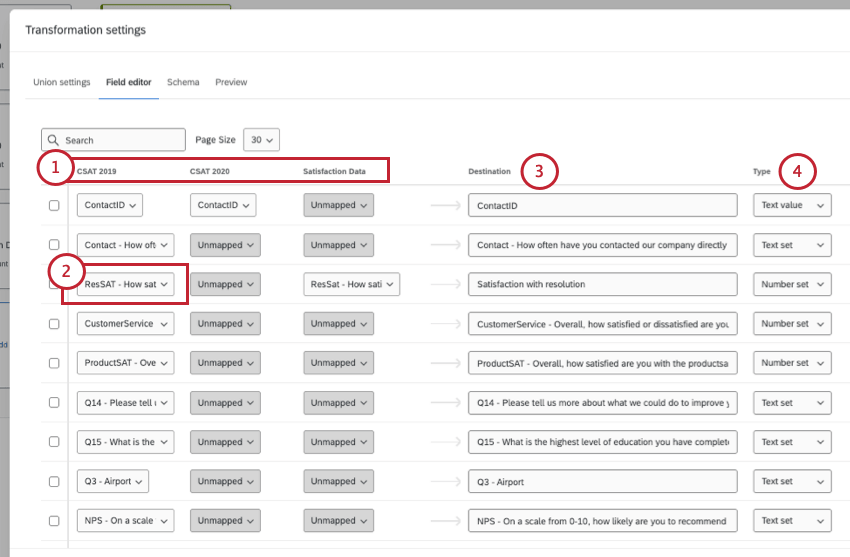Click the Q3 - Airport destination field

pos(602,482)
